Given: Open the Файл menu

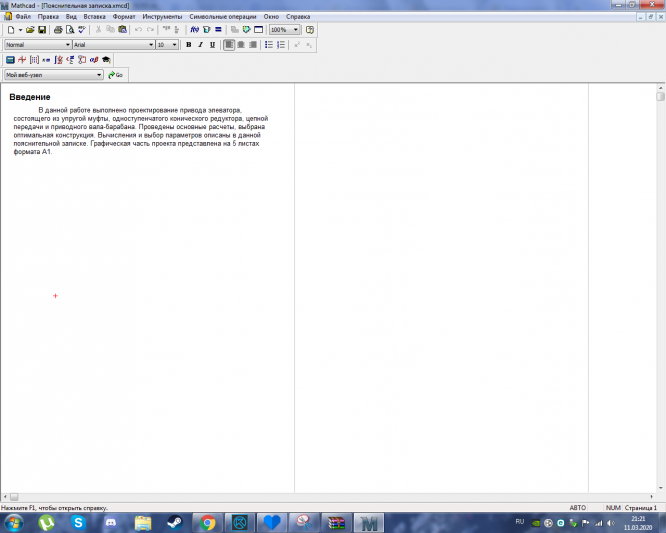Looking at the screenshot, I should point(23,17).
